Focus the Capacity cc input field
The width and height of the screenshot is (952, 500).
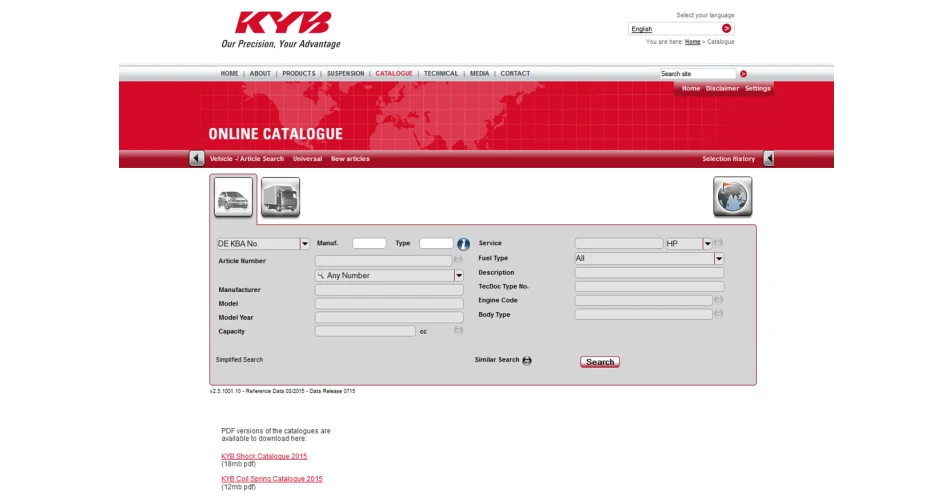point(365,331)
